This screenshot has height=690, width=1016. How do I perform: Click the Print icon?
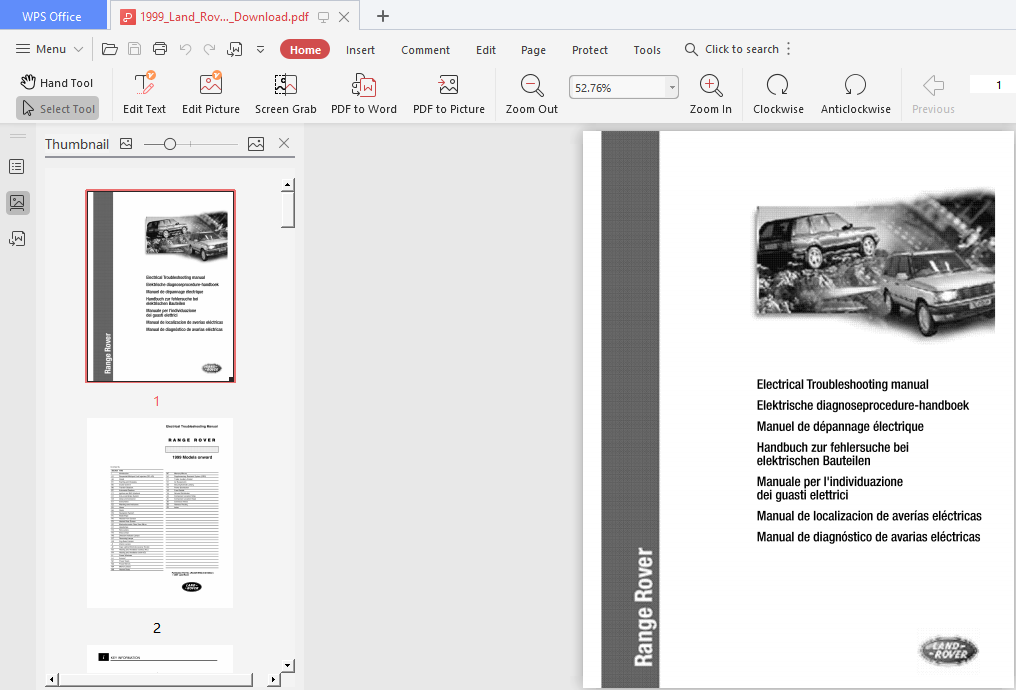coord(159,49)
